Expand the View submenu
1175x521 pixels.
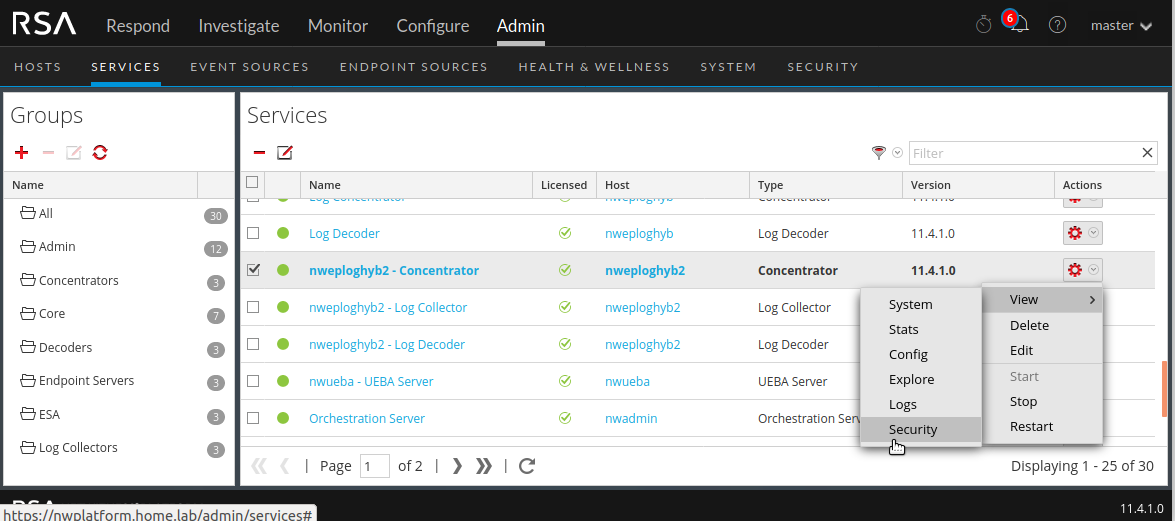pyautogui.click(x=1042, y=299)
